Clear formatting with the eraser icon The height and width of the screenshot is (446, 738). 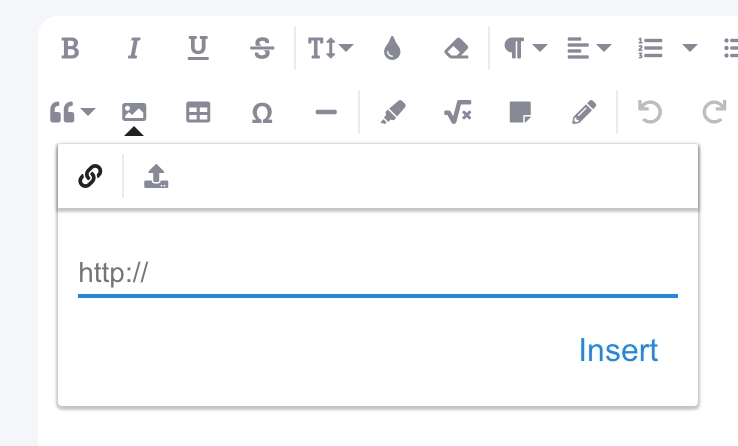[456, 48]
